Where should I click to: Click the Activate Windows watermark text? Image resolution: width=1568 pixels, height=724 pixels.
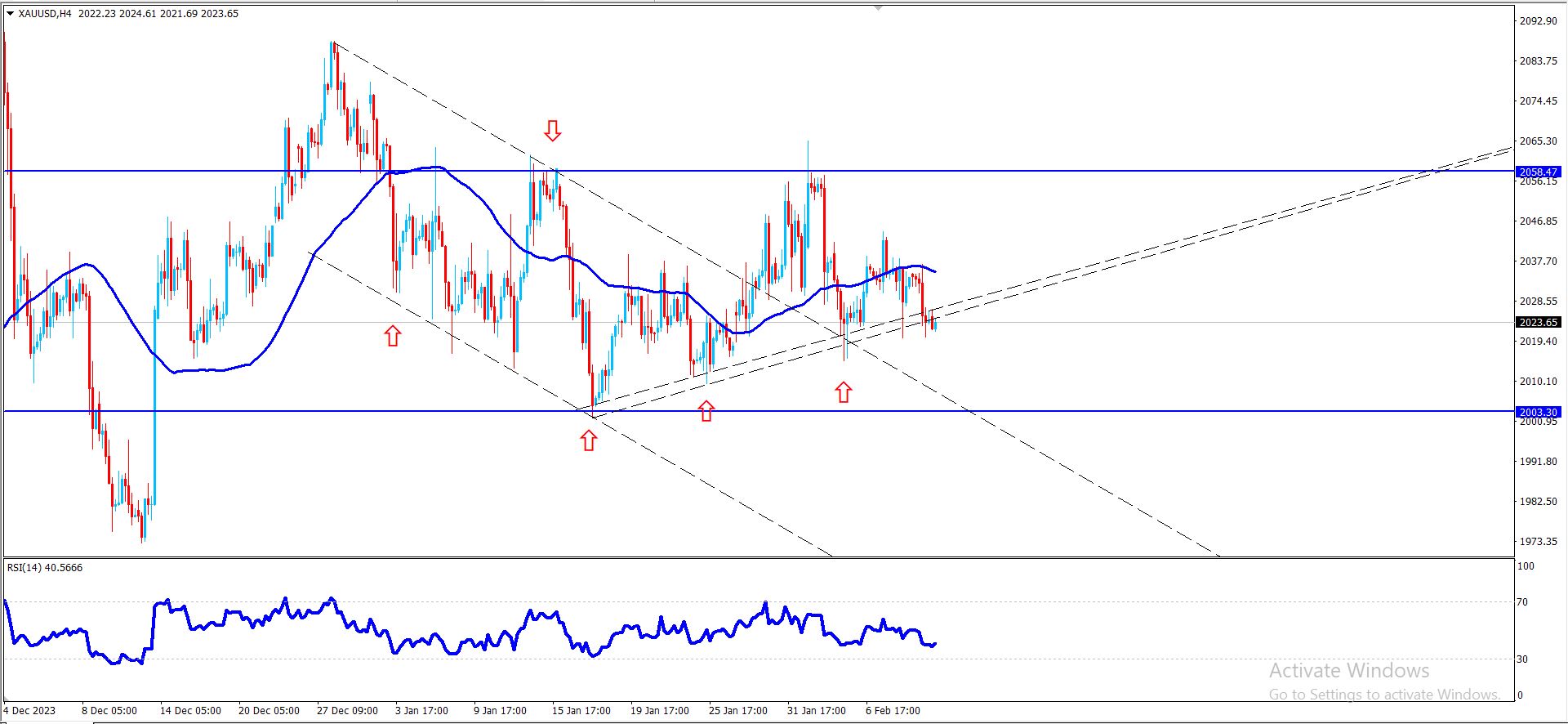click(1349, 671)
